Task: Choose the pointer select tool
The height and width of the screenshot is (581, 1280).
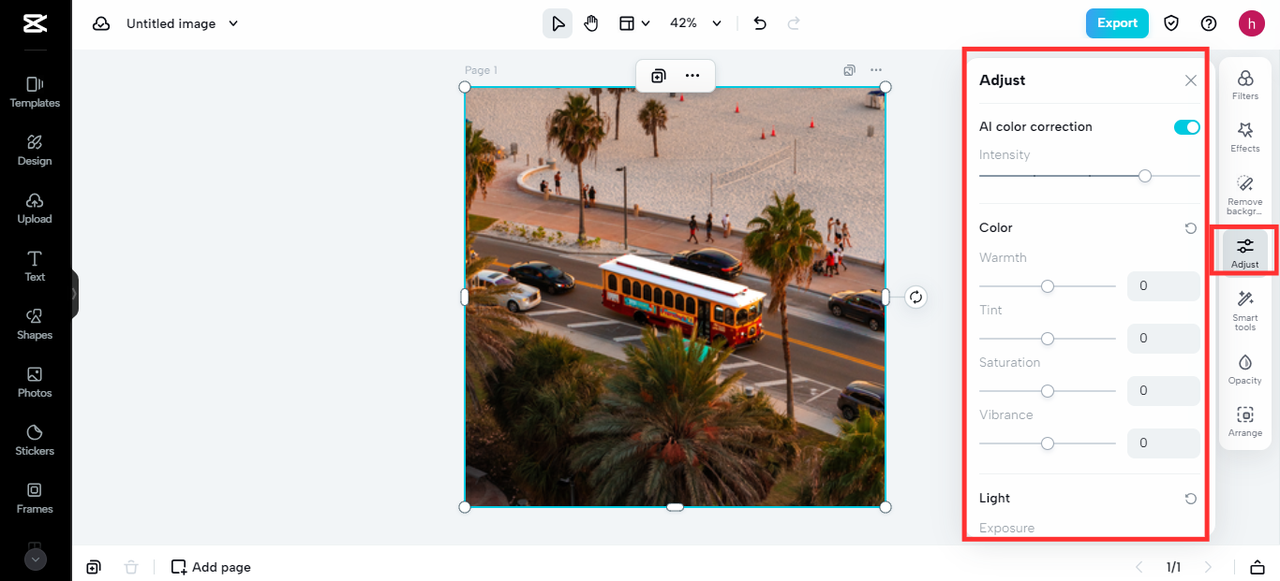Action: [558, 23]
